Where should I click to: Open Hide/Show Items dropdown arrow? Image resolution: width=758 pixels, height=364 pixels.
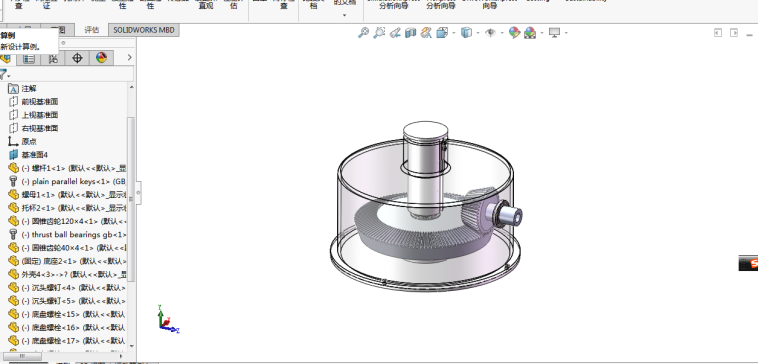[502, 33]
